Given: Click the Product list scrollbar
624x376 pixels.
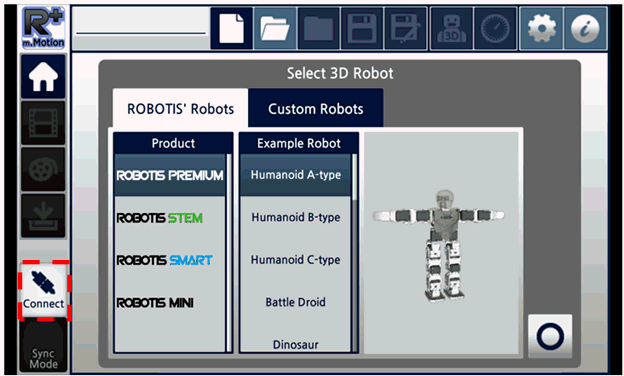Looking at the screenshot, I should [229, 253].
